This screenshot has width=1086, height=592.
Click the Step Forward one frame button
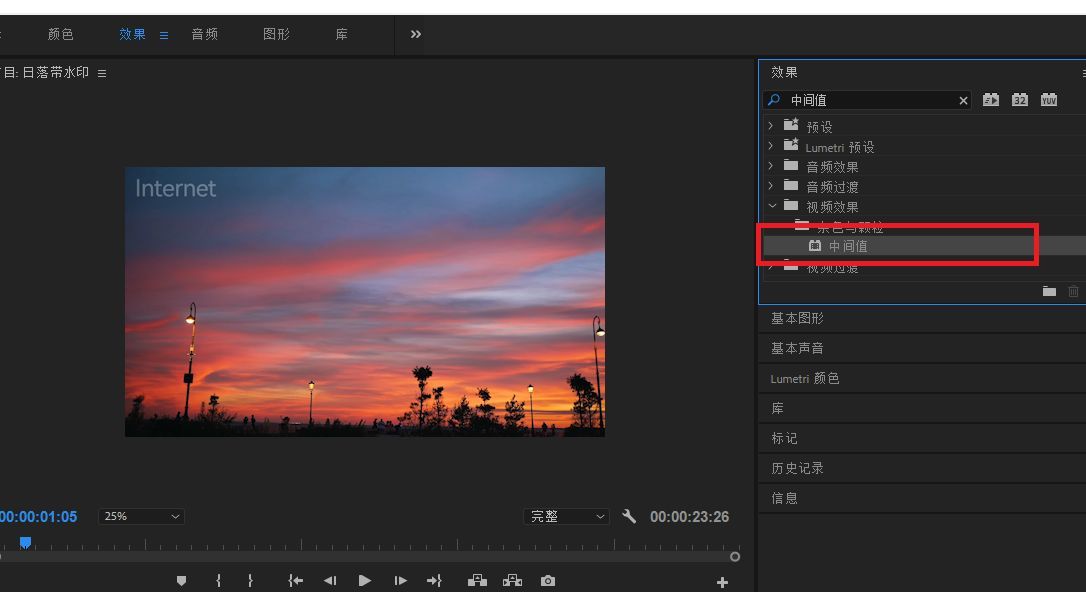coord(400,581)
